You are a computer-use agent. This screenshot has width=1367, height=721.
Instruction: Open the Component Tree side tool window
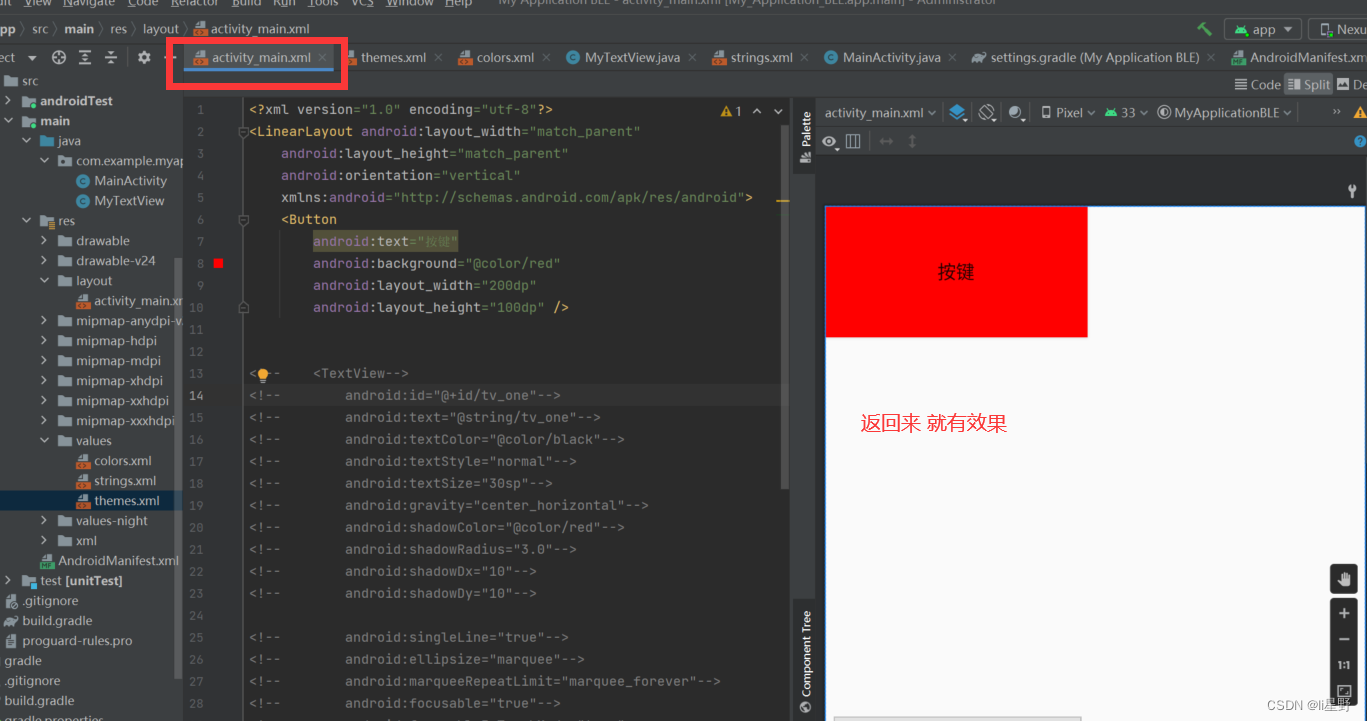pyautogui.click(x=806, y=661)
